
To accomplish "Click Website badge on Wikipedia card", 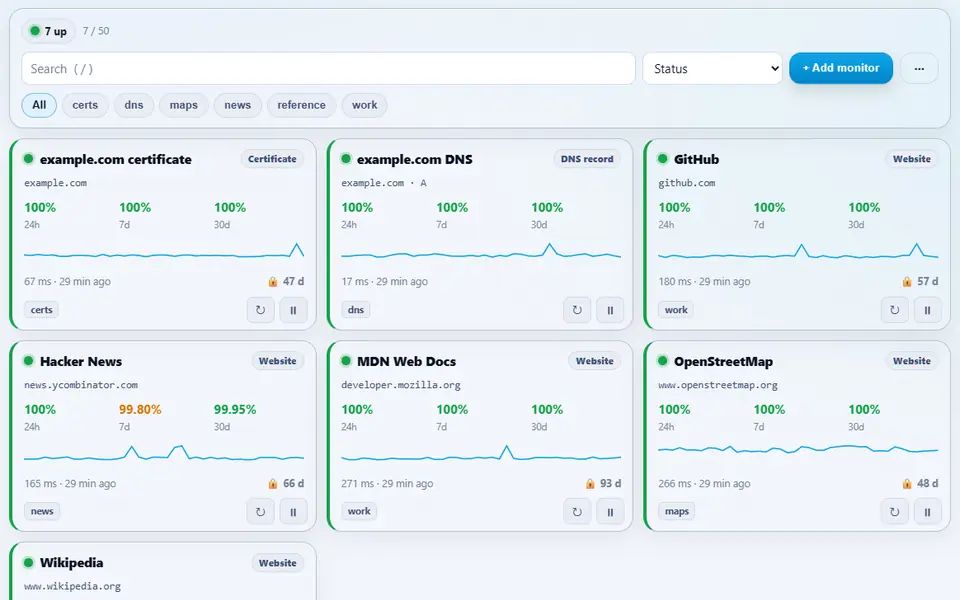I will tap(277, 563).
